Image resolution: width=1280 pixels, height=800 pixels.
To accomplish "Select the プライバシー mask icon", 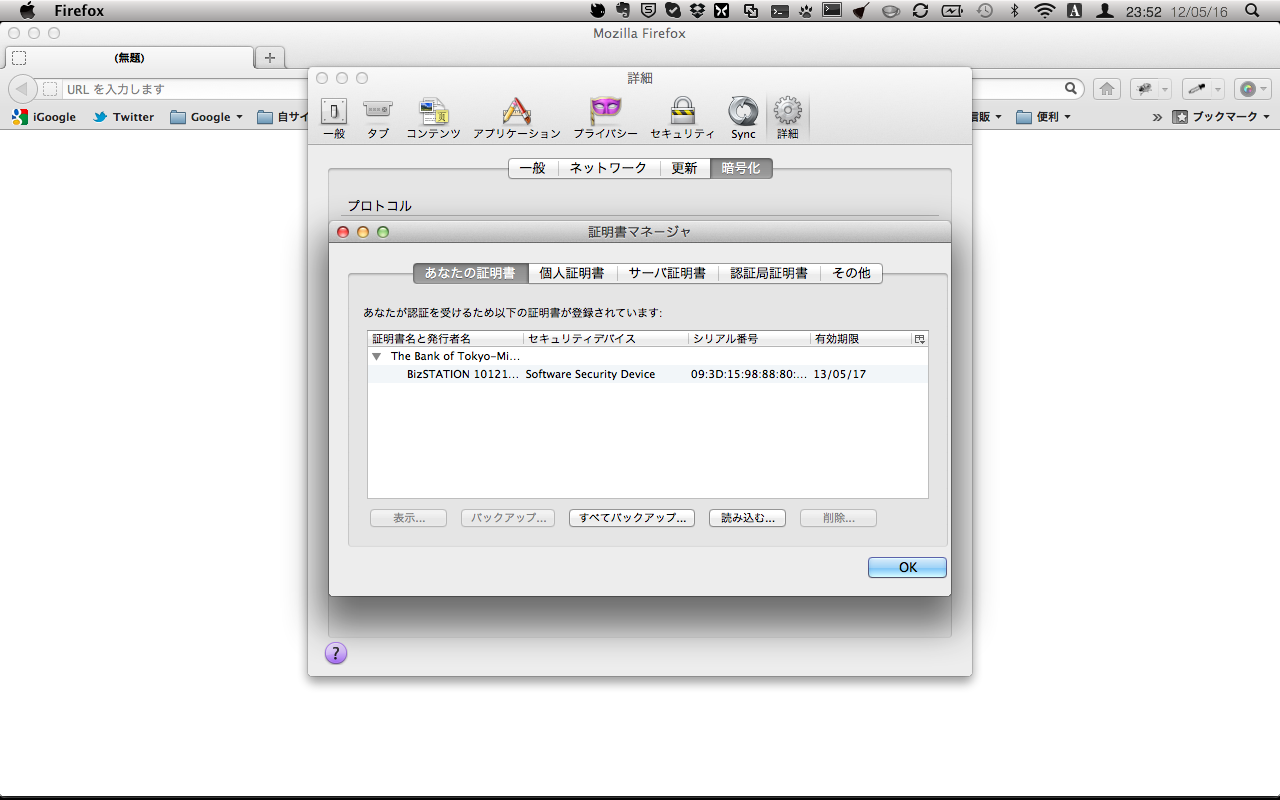I will tap(605, 117).
